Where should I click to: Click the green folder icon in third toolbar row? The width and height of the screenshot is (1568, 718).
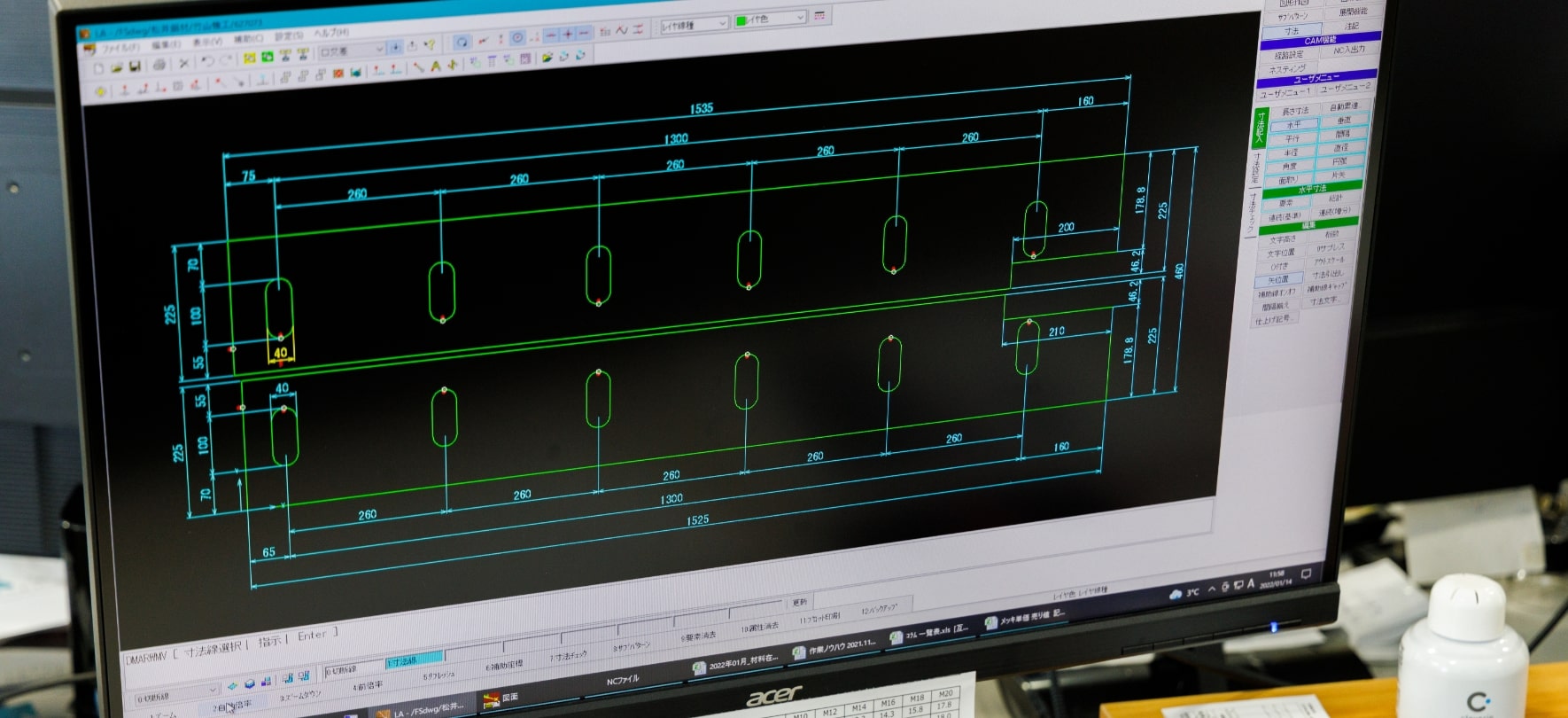547,57
